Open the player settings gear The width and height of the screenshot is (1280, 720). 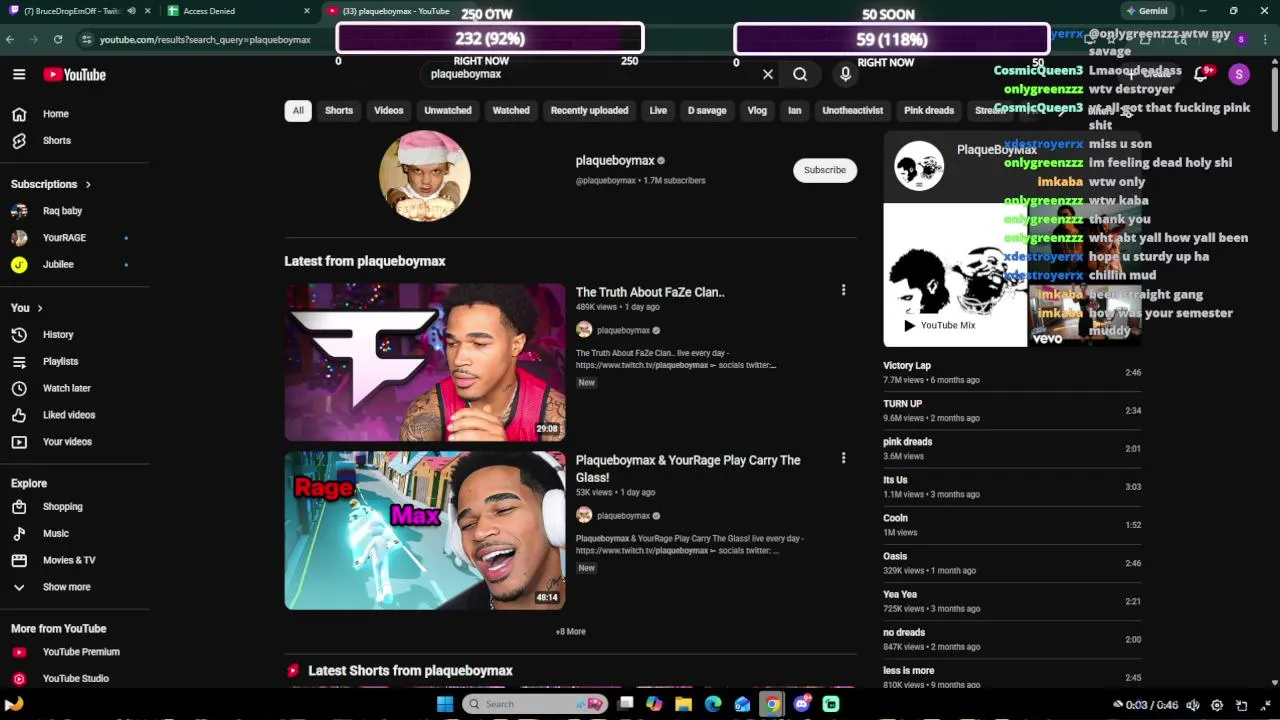1217,705
